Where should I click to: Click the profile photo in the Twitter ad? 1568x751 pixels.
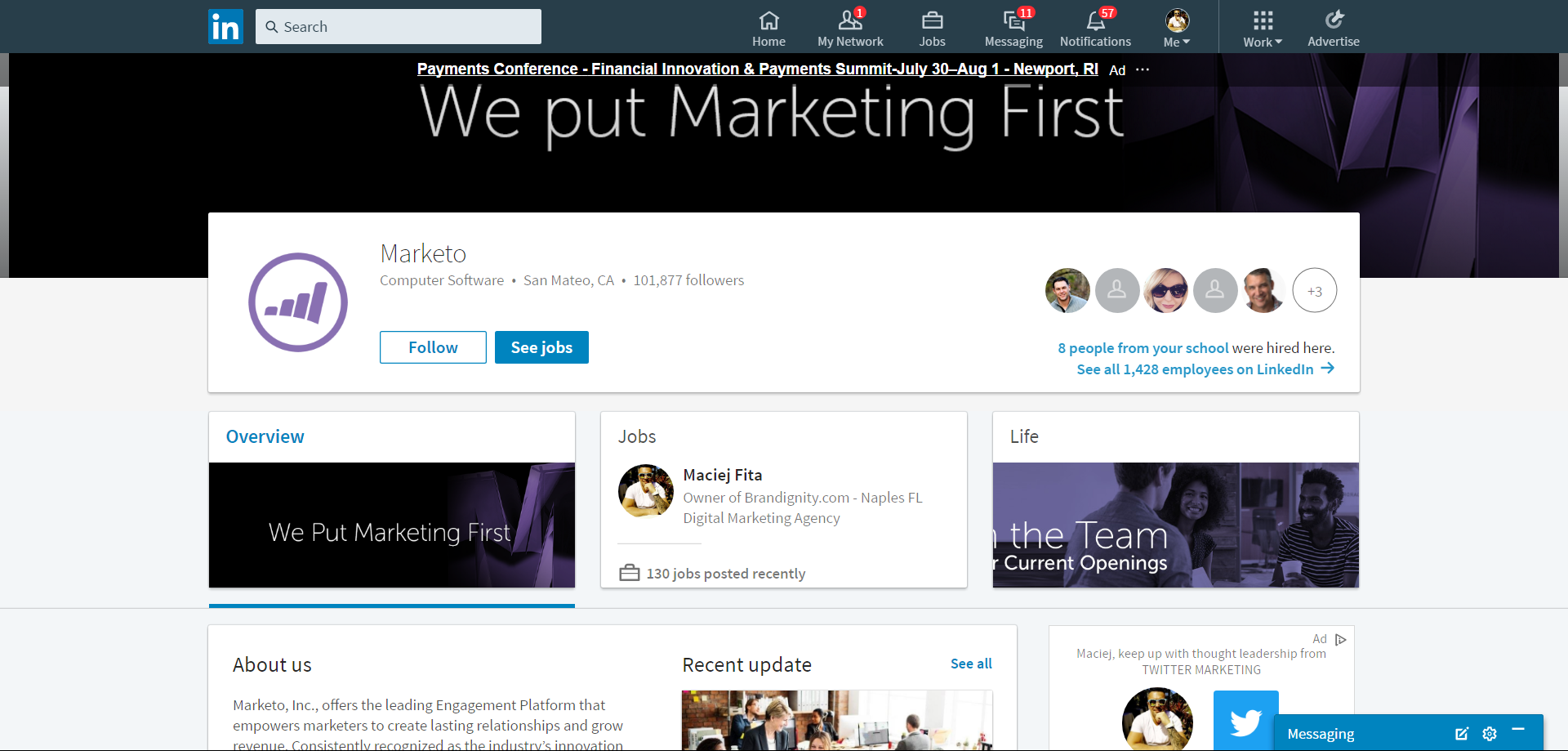pos(1157,719)
